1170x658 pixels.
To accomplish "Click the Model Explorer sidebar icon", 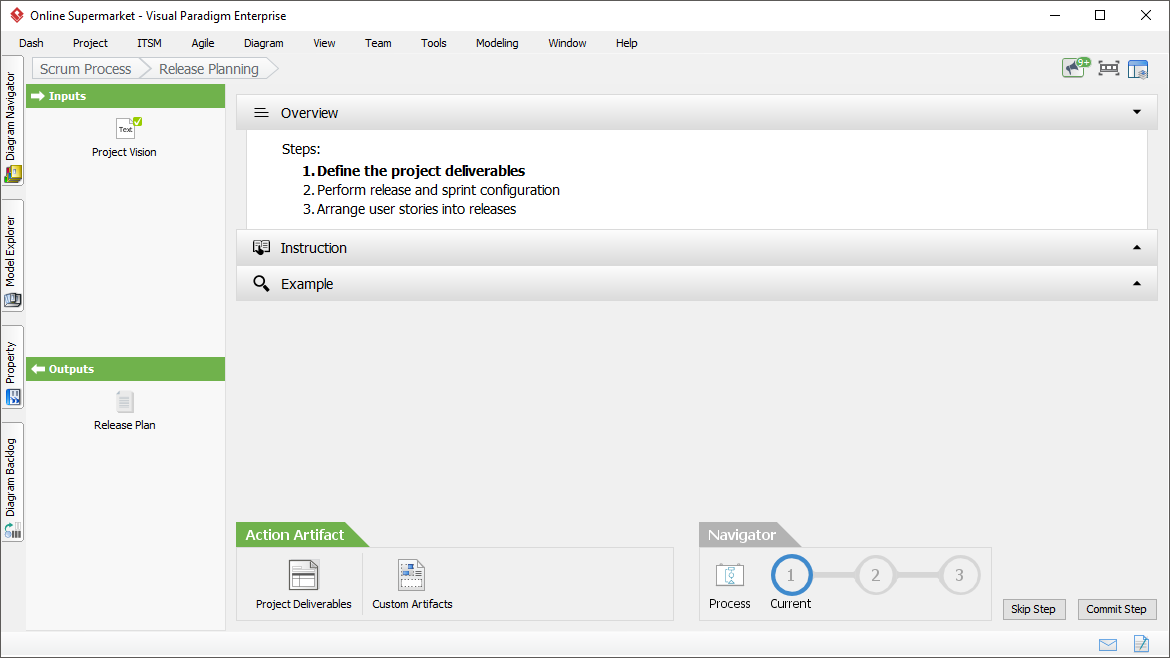I will coord(13,301).
